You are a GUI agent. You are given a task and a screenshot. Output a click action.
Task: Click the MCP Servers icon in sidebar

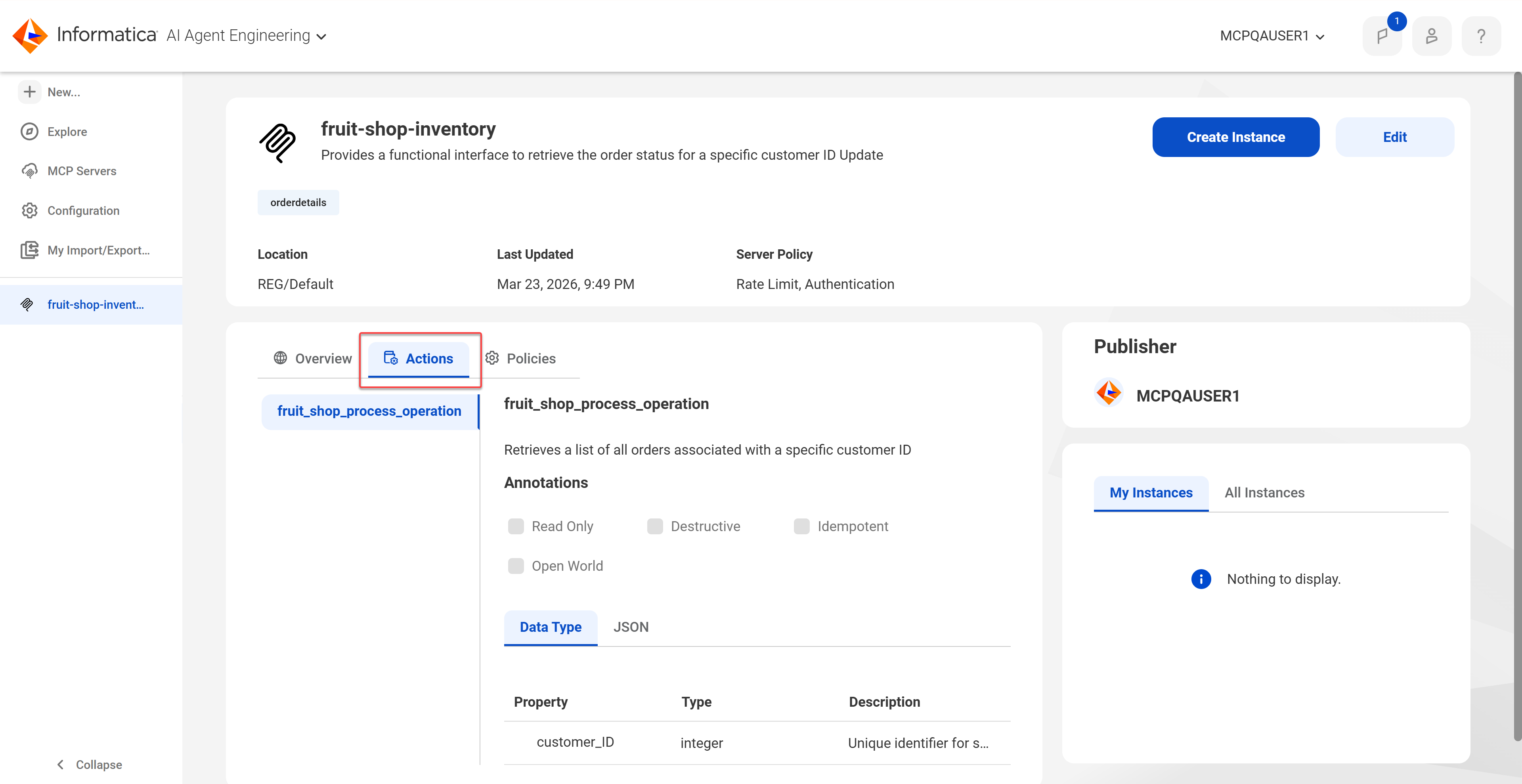pyautogui.click(x=30, y=171)
